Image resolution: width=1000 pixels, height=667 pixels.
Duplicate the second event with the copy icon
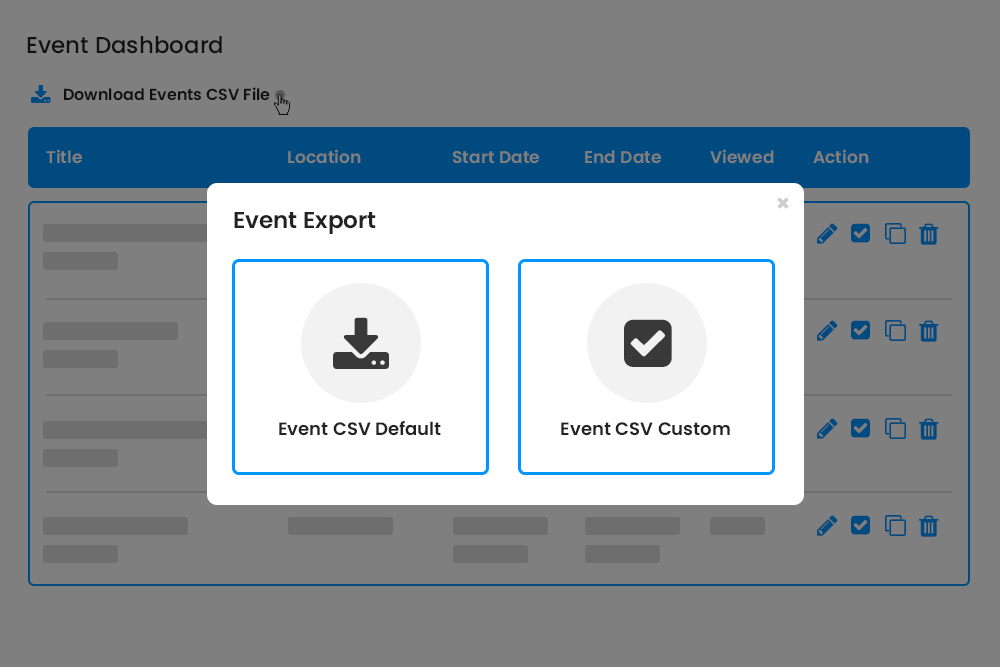point(895,330)
